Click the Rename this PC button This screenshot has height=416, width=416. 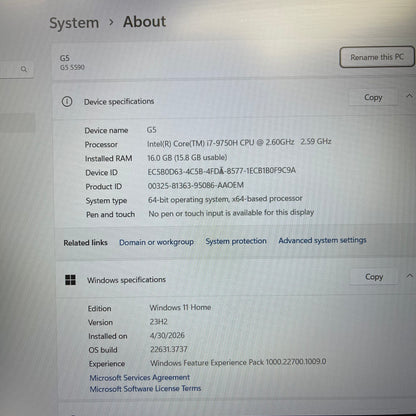click(377, 57)
